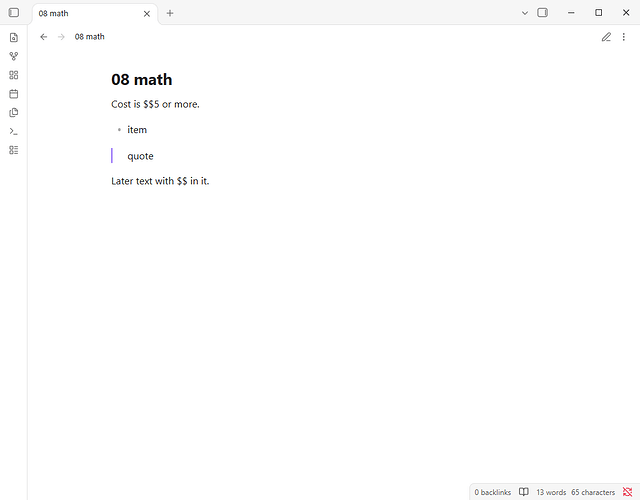This screenshot has height=500, width=640.
Task: Open graph view from the ribbon
Action: pos(14,56)
